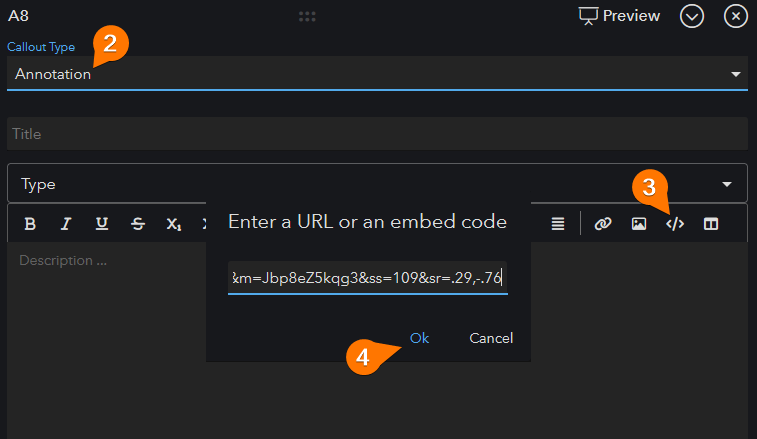This screenshot has height=439, width=757.
Task: Collapse the panel with the chevron-down circle
Action: 692,16
